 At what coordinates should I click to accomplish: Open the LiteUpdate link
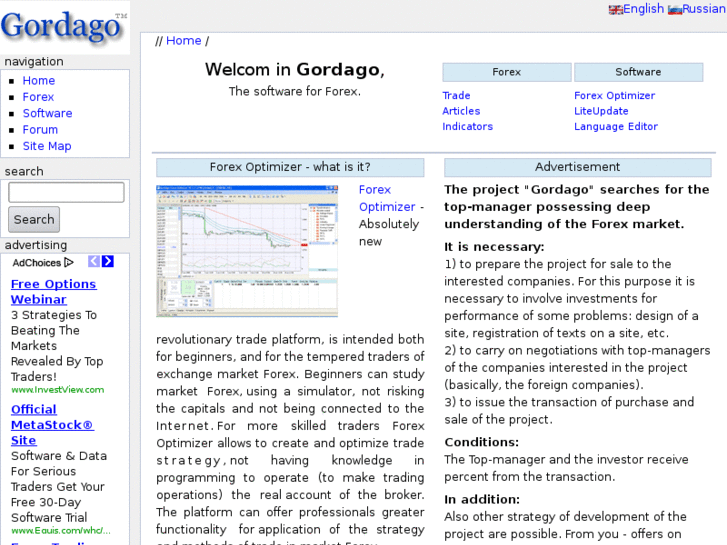[x=601, y=111]
